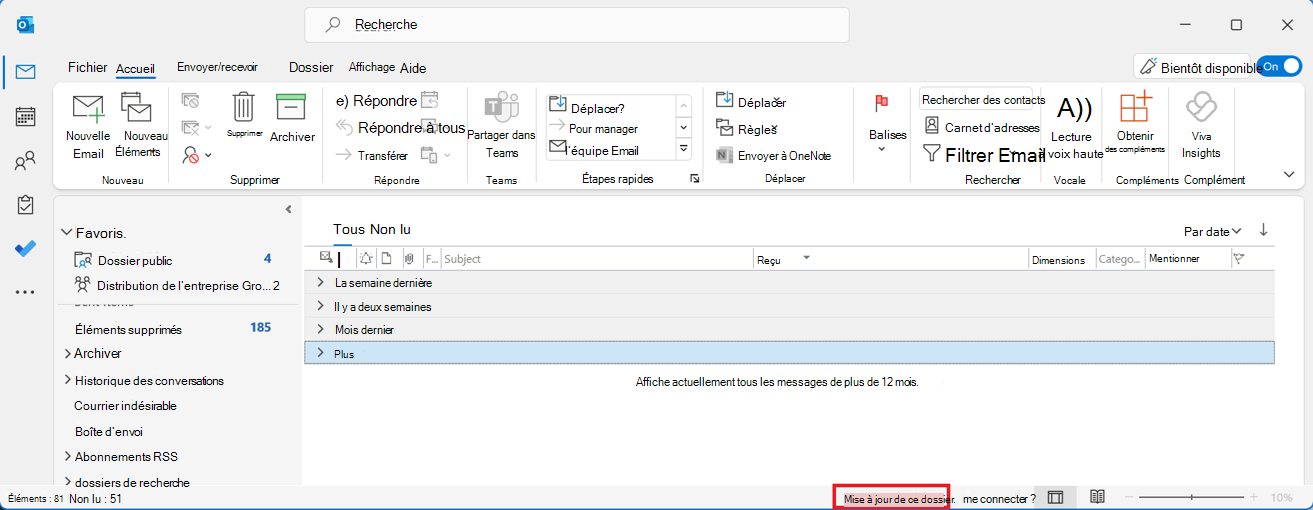Select the Envoyer/recevoir tab
This screenshot has width=1313, height=510.
217,67
